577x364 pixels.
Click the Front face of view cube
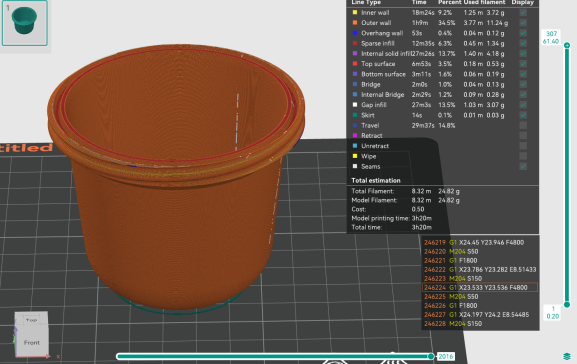tap(32, 343)
